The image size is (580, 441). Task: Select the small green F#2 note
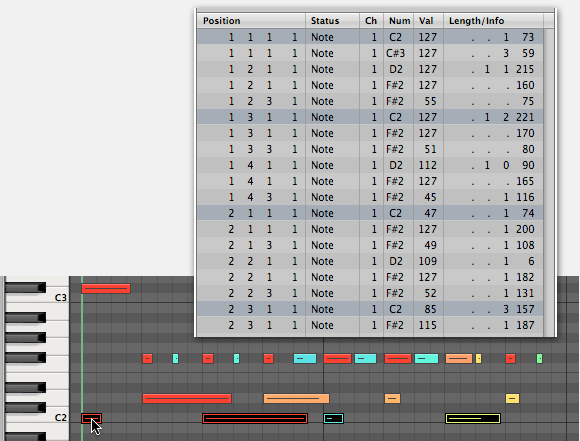point(540,358)
